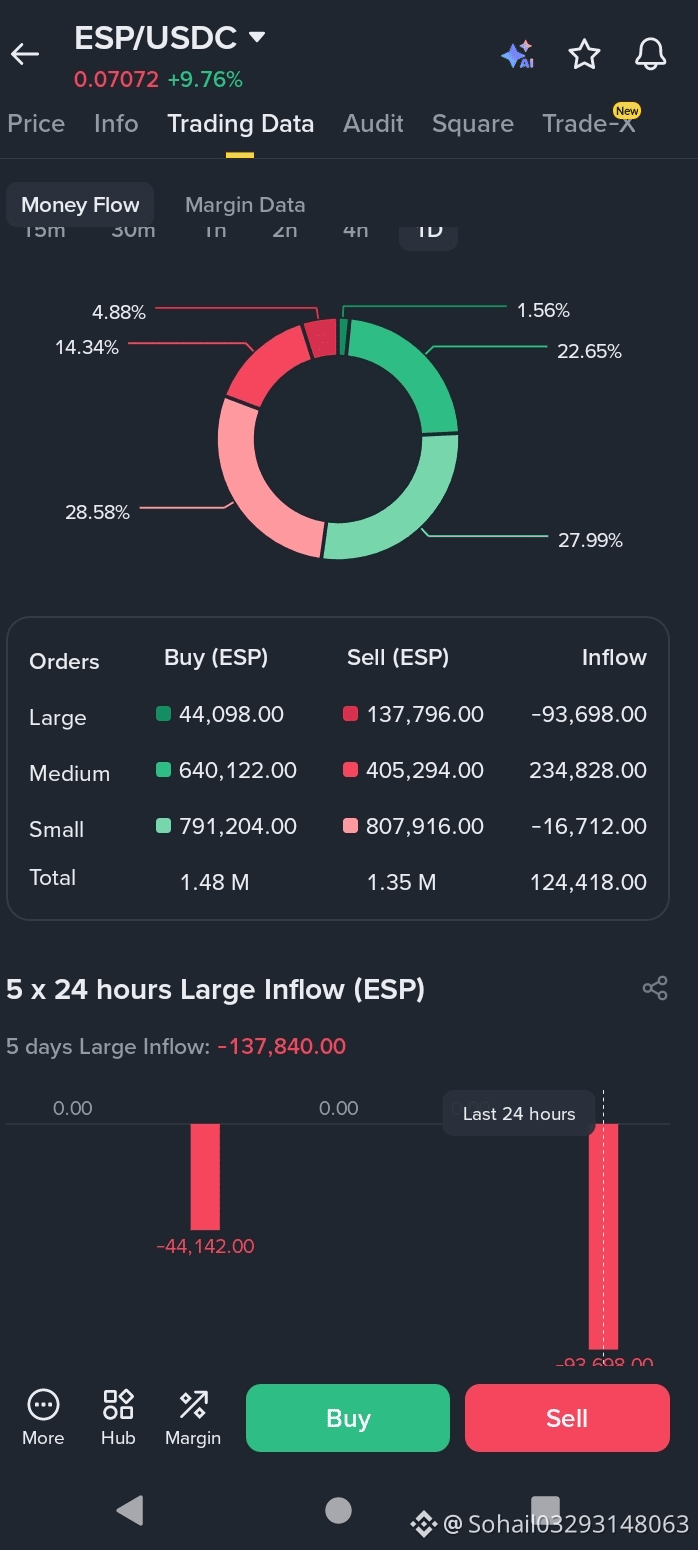Open the AI assistant sparkle icon
This screenshot has height=1550, width=698.
517,55
